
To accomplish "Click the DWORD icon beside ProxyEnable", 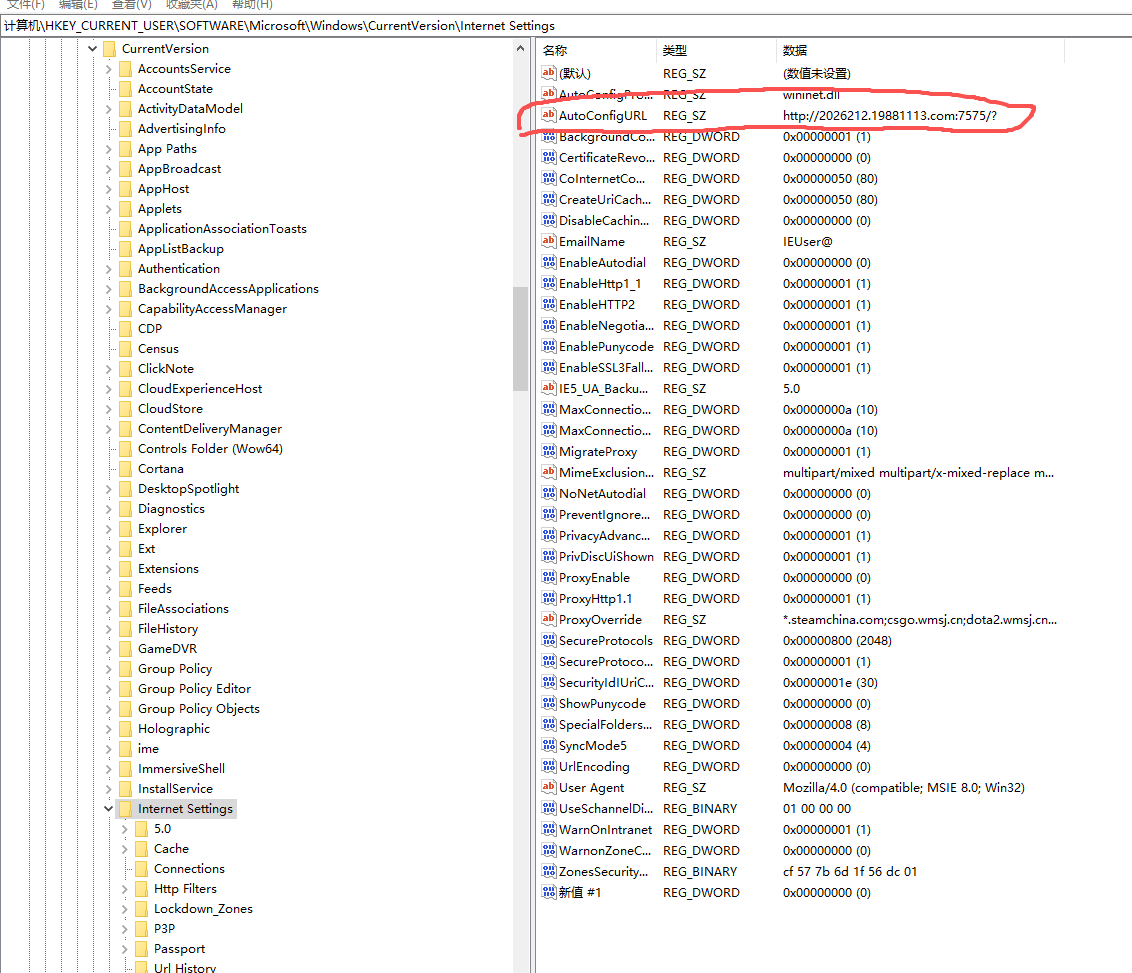I will click(x=549, y=577).
